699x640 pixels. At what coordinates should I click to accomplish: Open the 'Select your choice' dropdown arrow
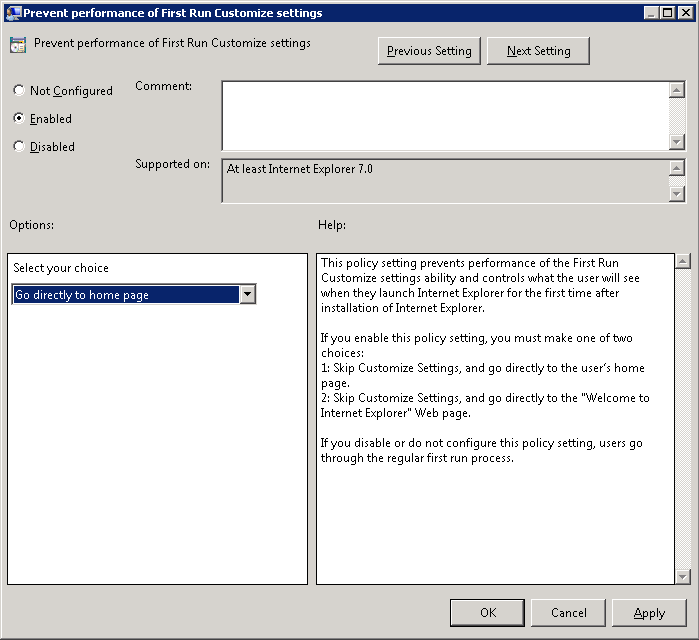[x=247, y=294]
